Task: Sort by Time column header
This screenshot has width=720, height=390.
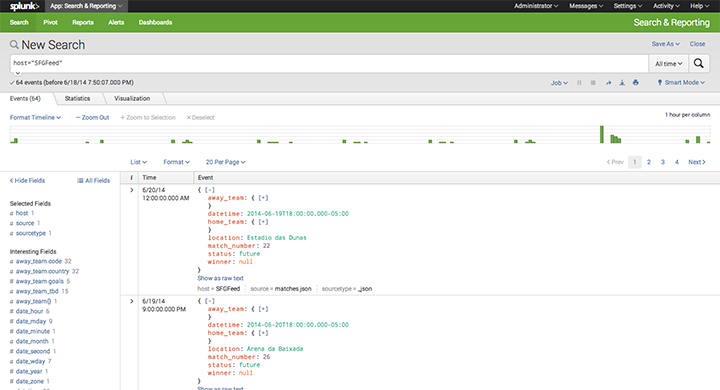Action: (149, 177)
